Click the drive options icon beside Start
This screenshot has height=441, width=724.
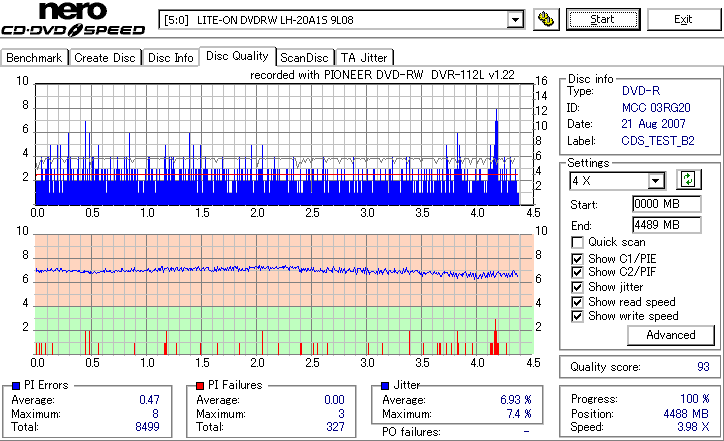coord(546,19)
